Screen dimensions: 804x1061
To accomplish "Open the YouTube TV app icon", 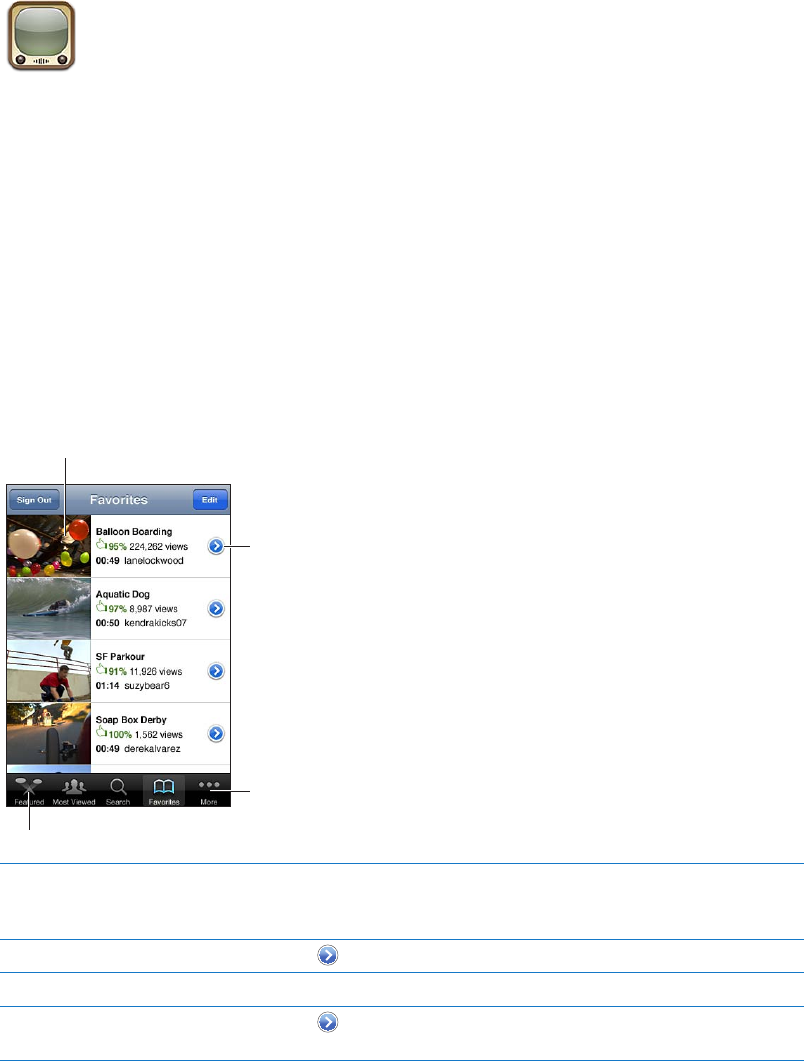I will tap(41, 36).
